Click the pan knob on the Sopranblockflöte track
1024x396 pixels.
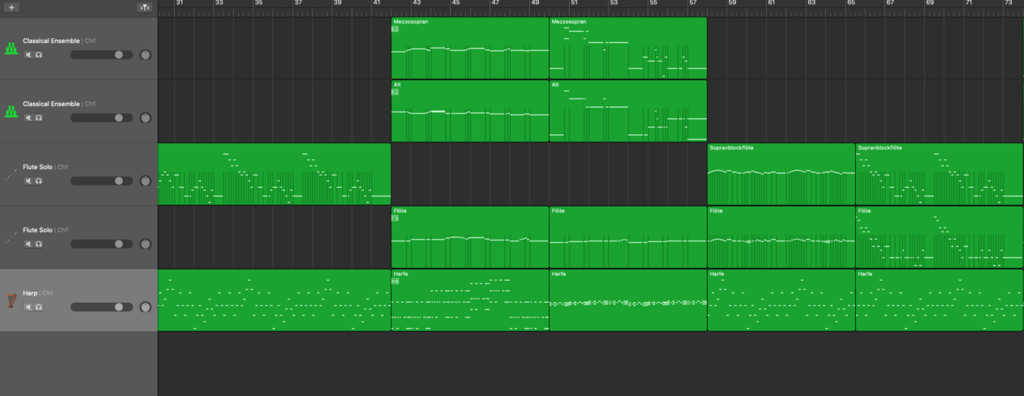145,181
